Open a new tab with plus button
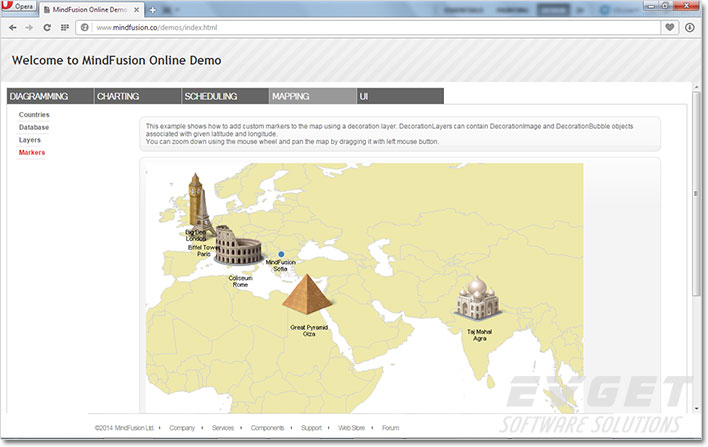This screenshot has width=708, height=447. [152, 10]
